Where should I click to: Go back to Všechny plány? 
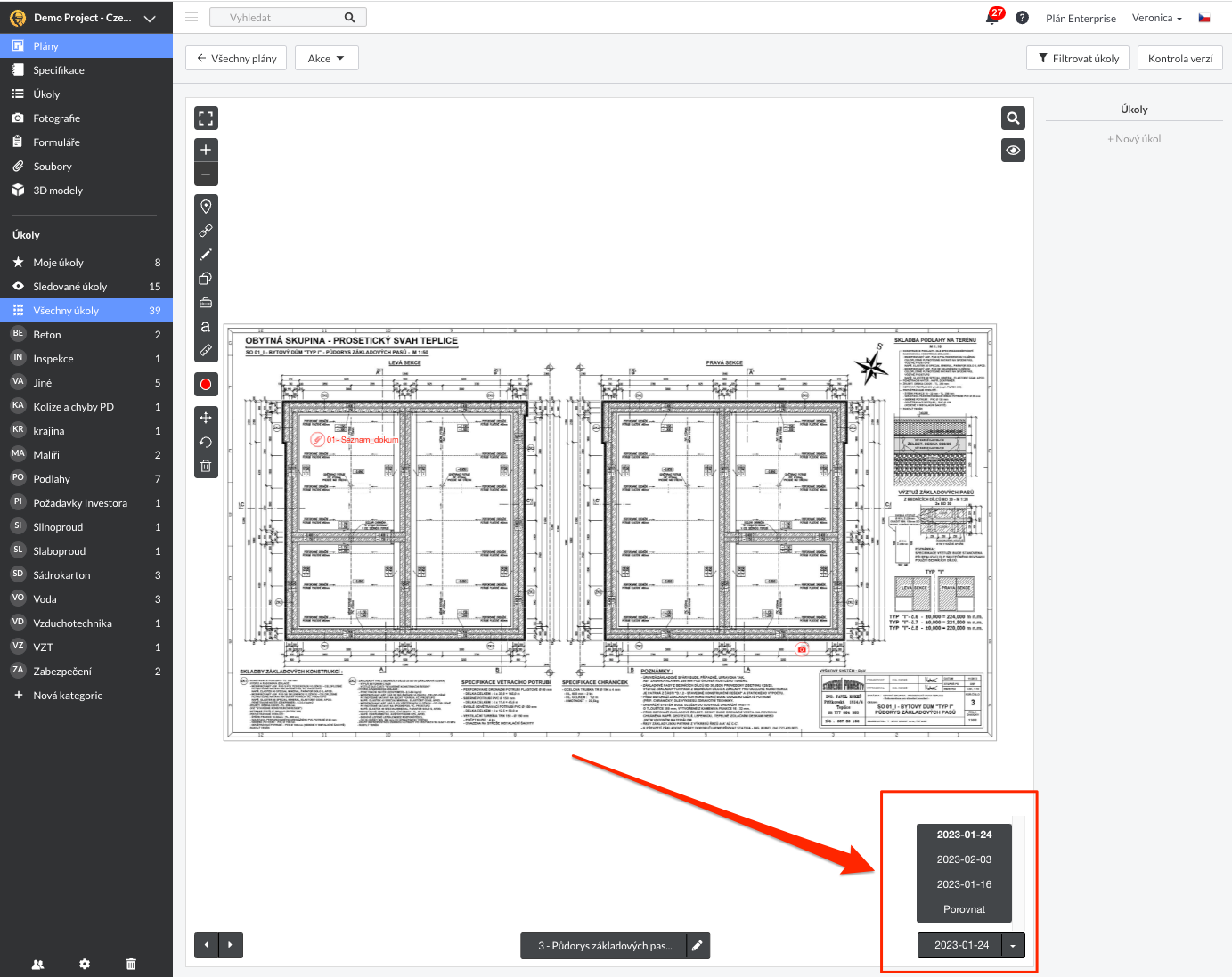(237, 59)
